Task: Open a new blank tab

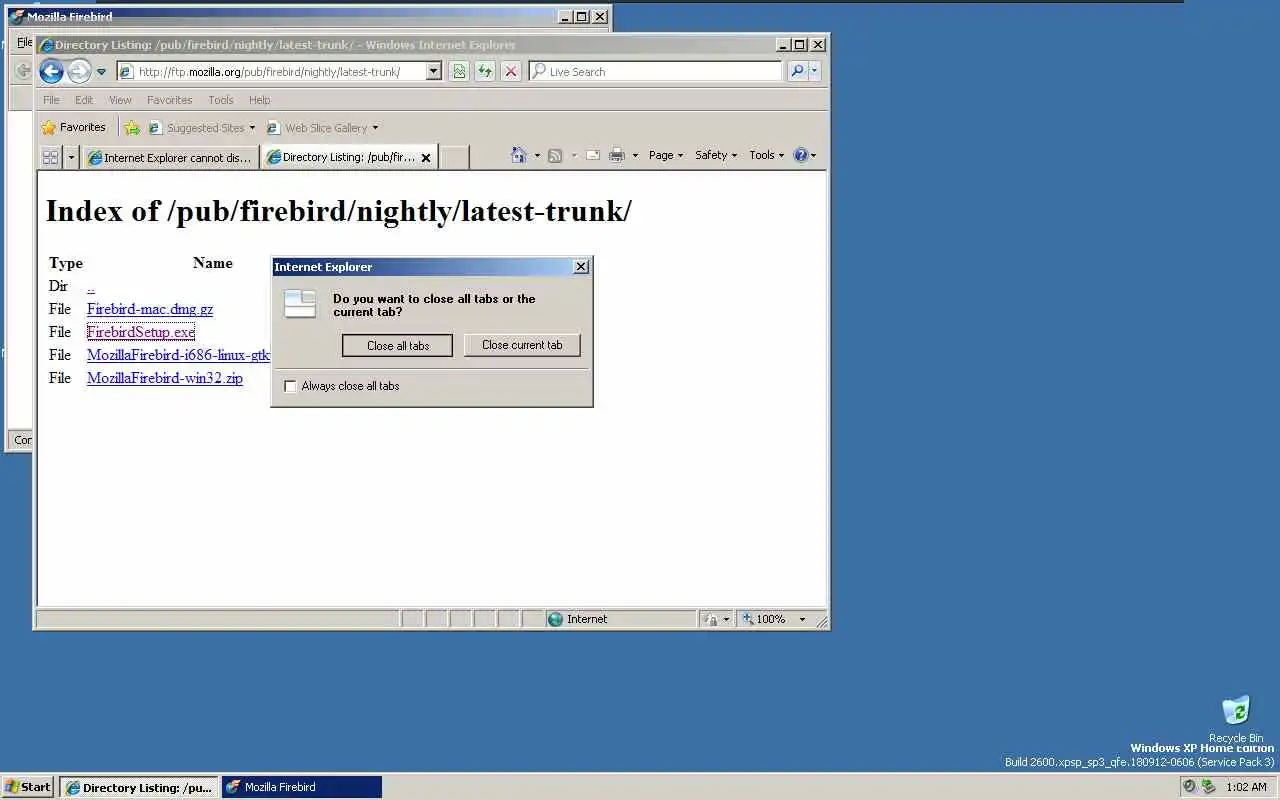Action: pos(454,157)
